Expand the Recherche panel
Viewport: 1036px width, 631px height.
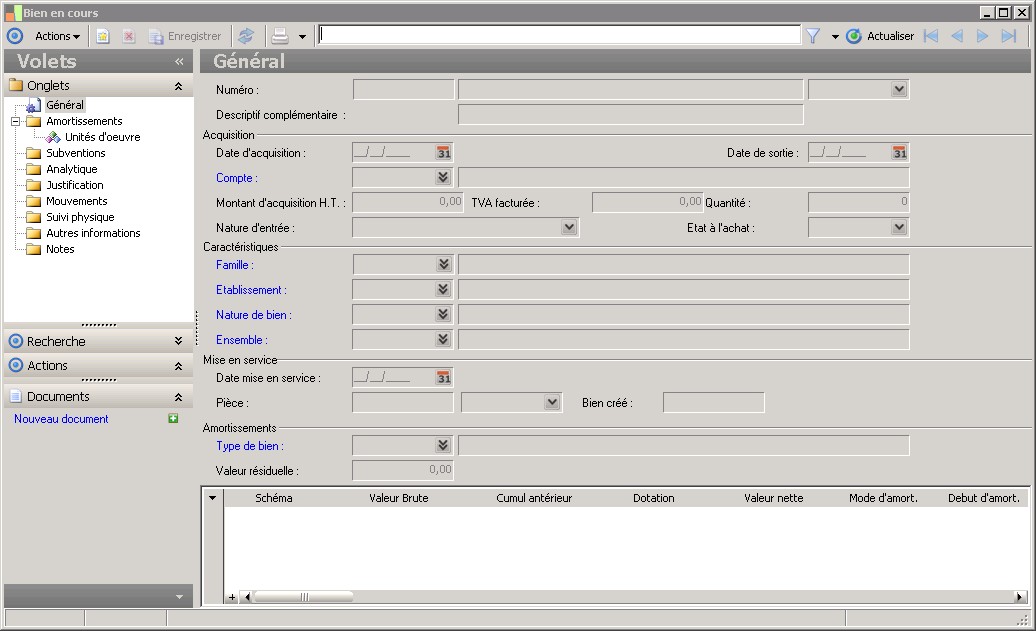pyautogui.click(x=178, y=341)
